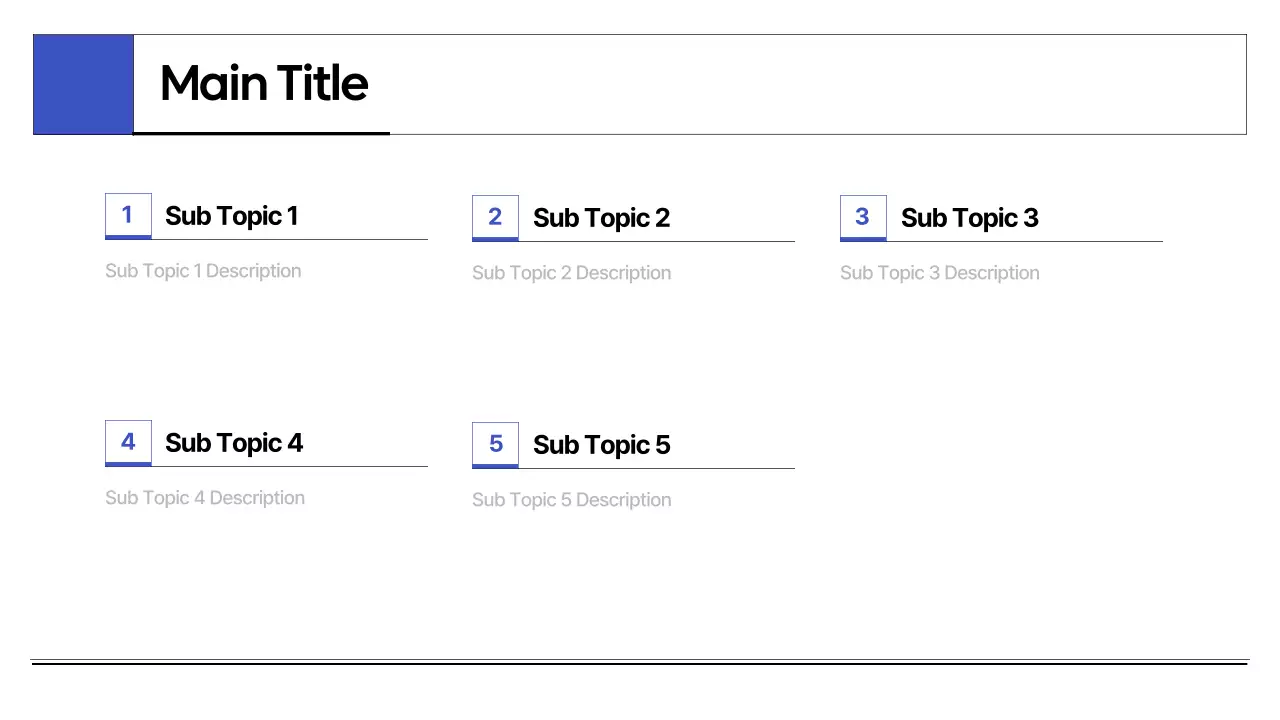Click the Sub Topic 3 Description text

point(939,273)
